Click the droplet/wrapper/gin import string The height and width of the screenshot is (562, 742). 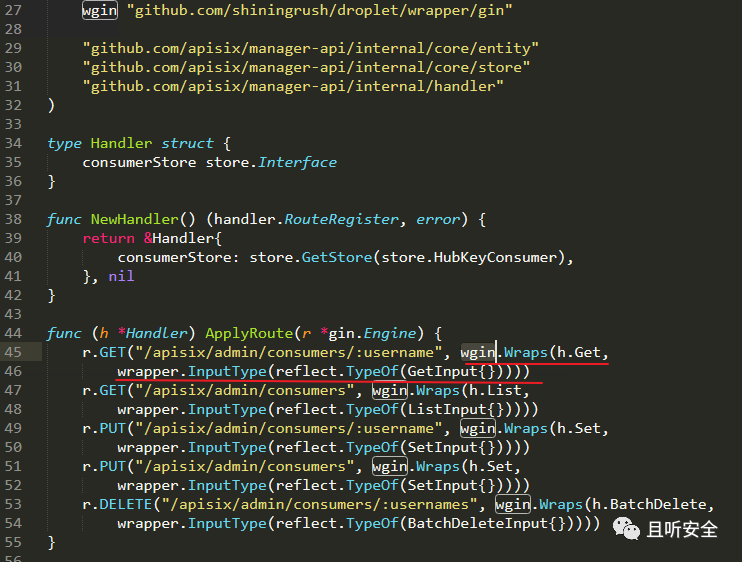coord(319,10)
